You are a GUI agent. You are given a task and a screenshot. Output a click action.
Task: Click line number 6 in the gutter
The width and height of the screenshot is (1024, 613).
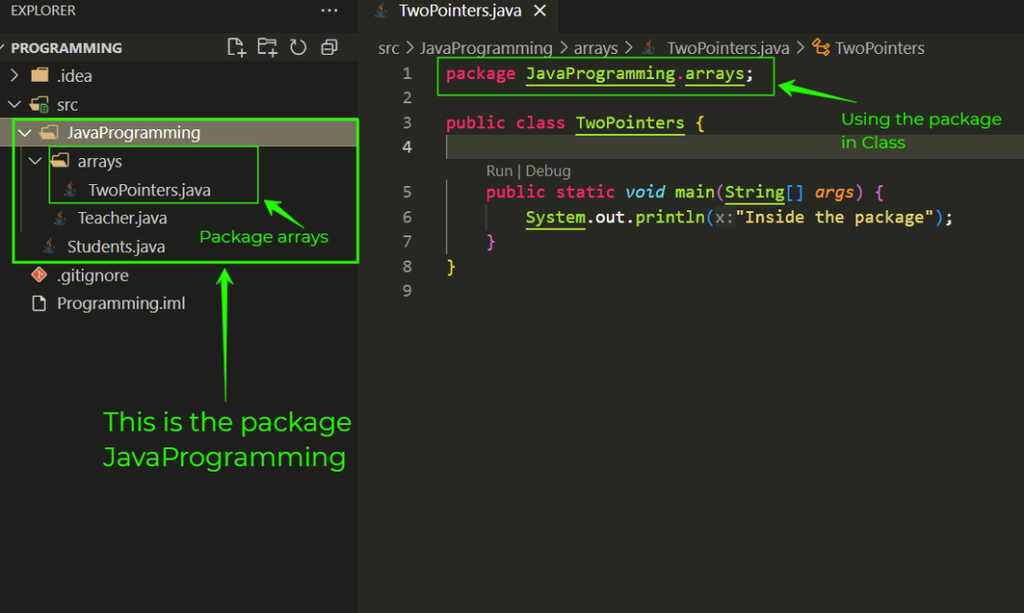407,217
